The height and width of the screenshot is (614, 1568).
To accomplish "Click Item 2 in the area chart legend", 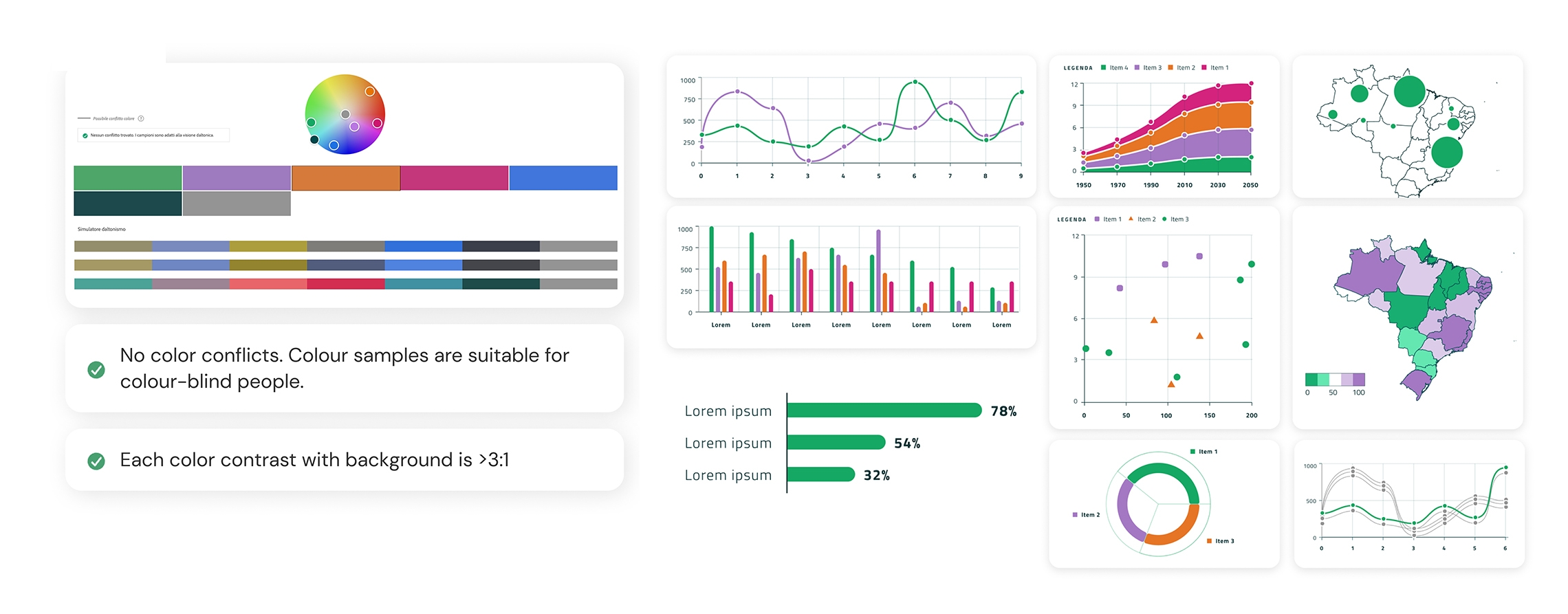I will click(x=1182, y=68).
